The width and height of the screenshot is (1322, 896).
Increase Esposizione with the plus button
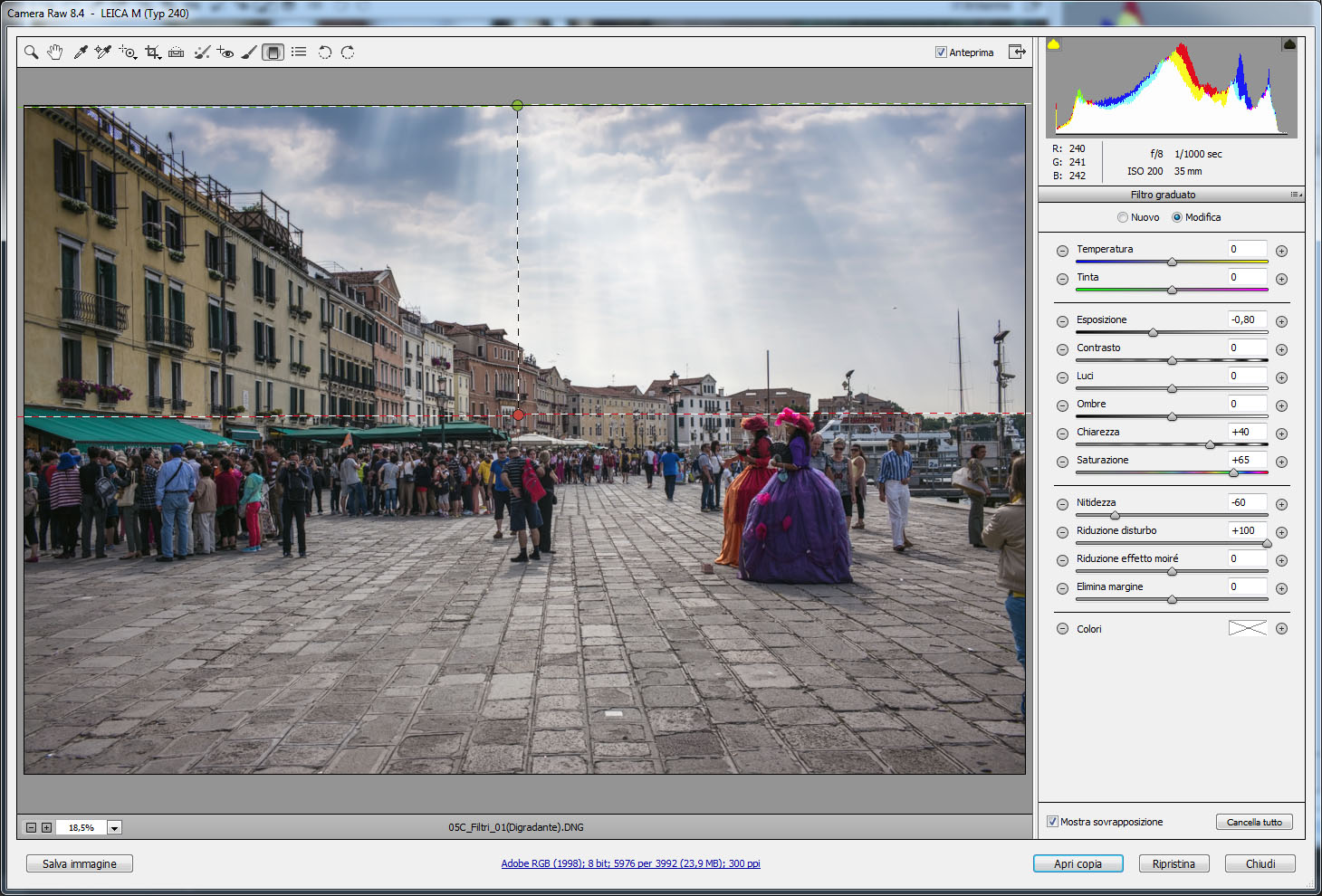pos(1281,321)
